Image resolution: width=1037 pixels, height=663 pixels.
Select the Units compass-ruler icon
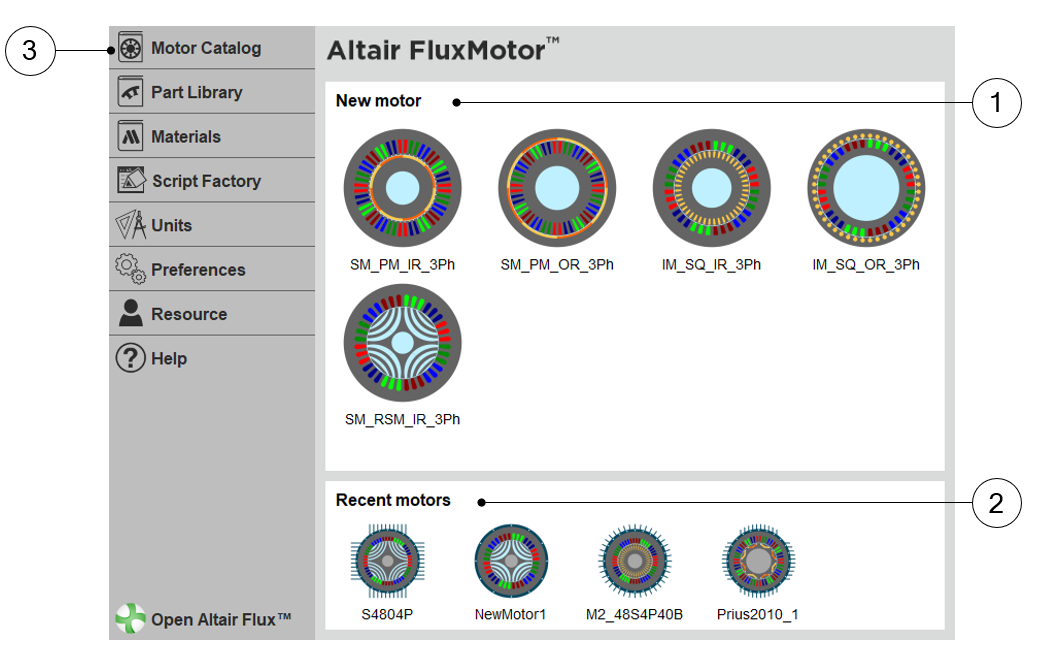[x=131, y=225]
